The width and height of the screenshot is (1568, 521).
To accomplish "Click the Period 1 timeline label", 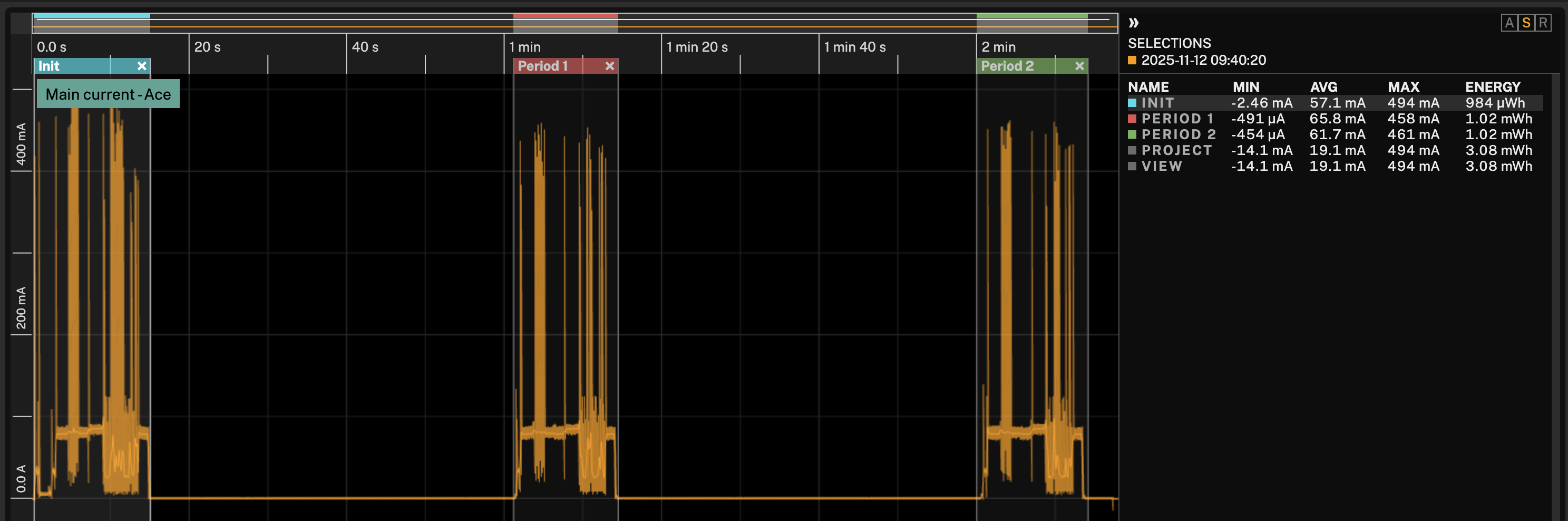I will coord(543,66).
